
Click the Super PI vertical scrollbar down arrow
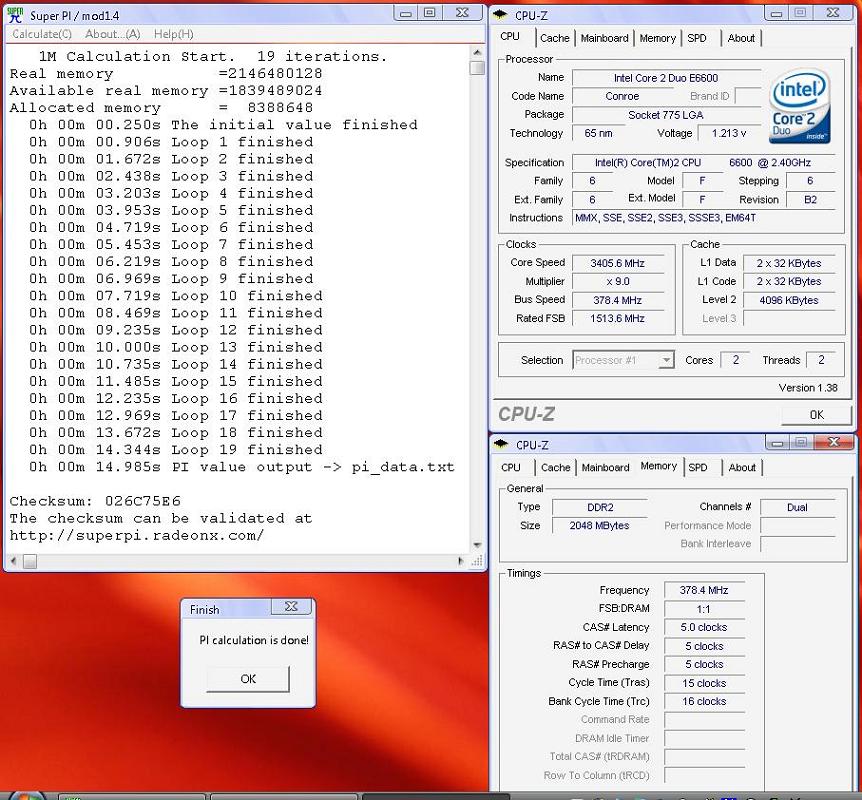pyautogui.click(x=477, y=545)
